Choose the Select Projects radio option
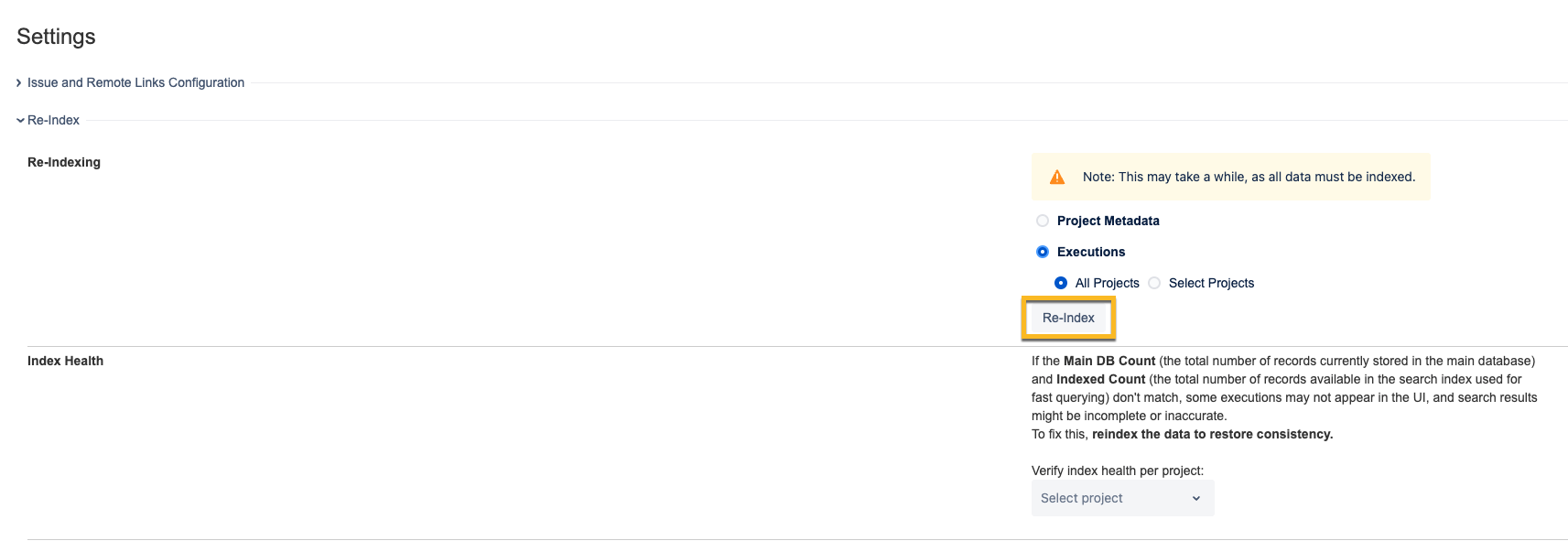Image resolution: width=1568 pixels, height=541 pixels. [1153, 283]
